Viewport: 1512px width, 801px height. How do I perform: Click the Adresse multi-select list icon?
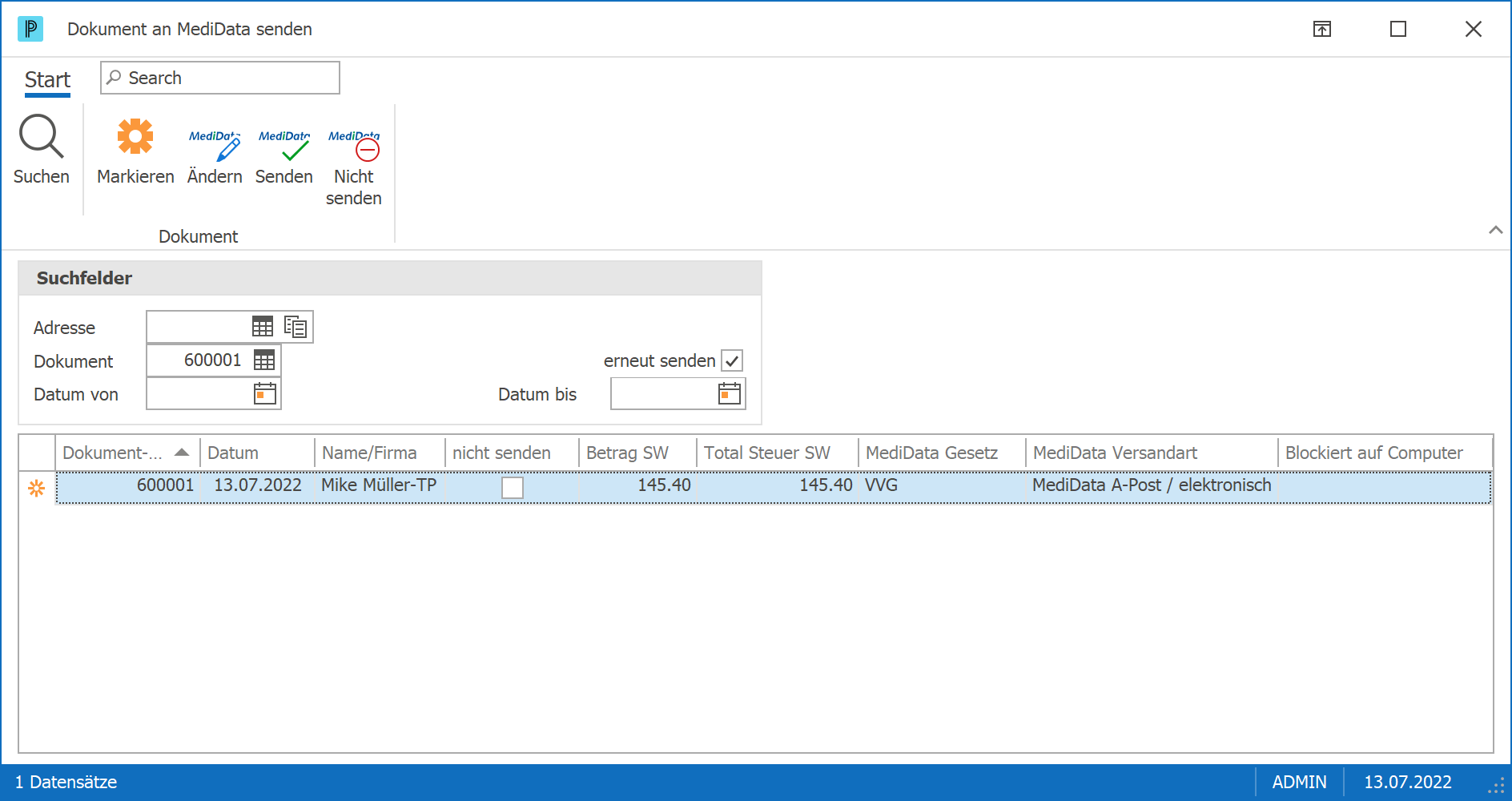(x=296, y=327)
